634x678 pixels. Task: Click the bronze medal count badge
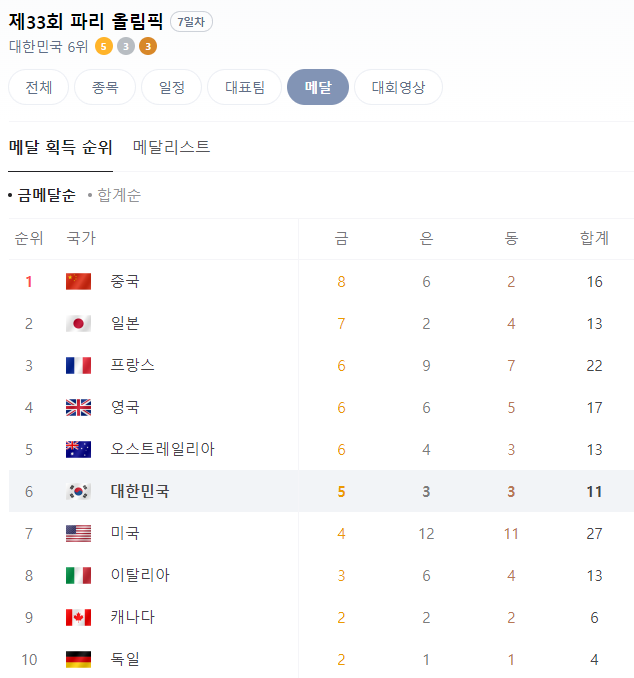click(x=148, y=46)
